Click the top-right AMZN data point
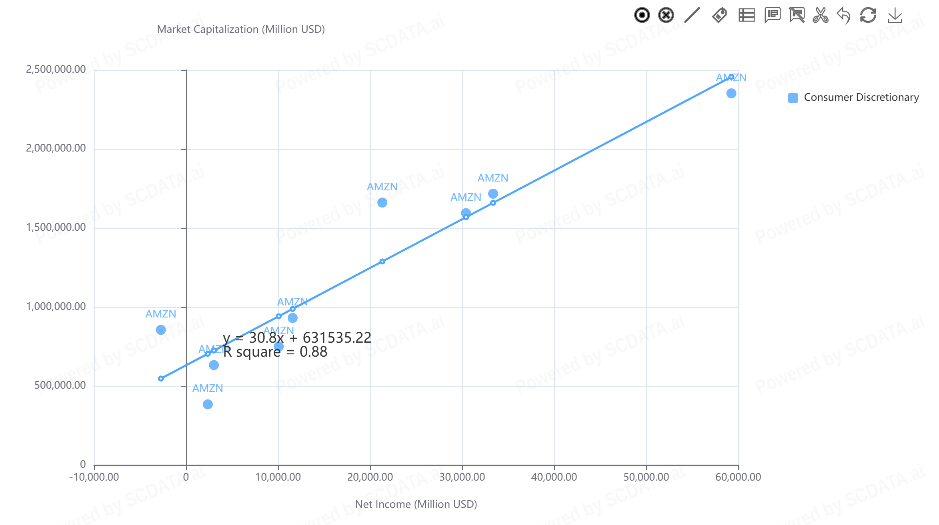The image size is (939, 525). pos(731,93)
